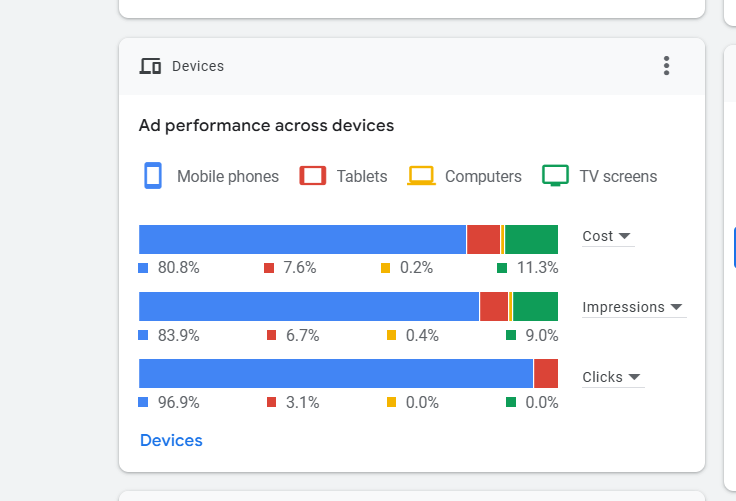Click blue mobile segment of Cost bar
Image resolution: width=736 pixels, height=501 pixels.
(302, 240)
